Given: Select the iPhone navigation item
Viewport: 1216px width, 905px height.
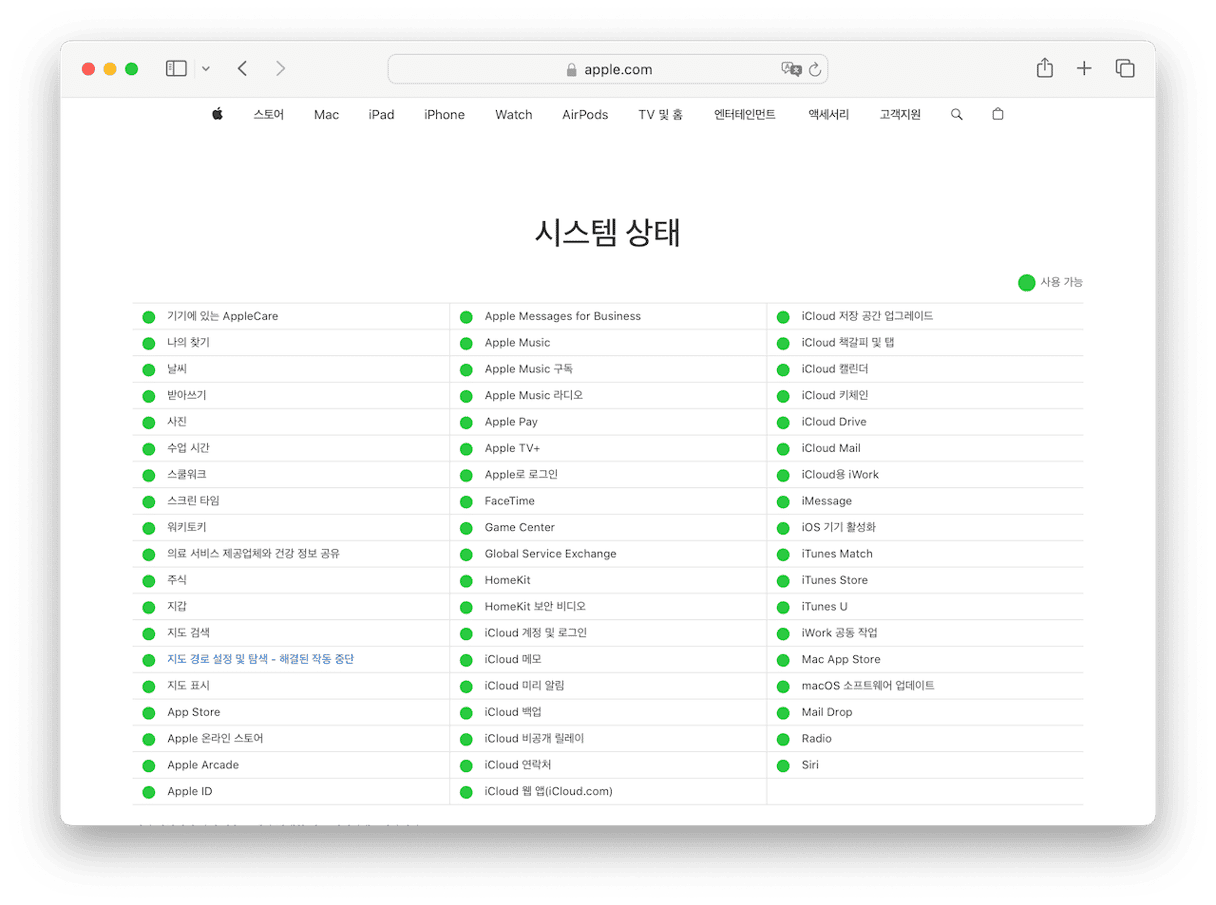Looking at the screenshot, I should [x=444, y=115].
